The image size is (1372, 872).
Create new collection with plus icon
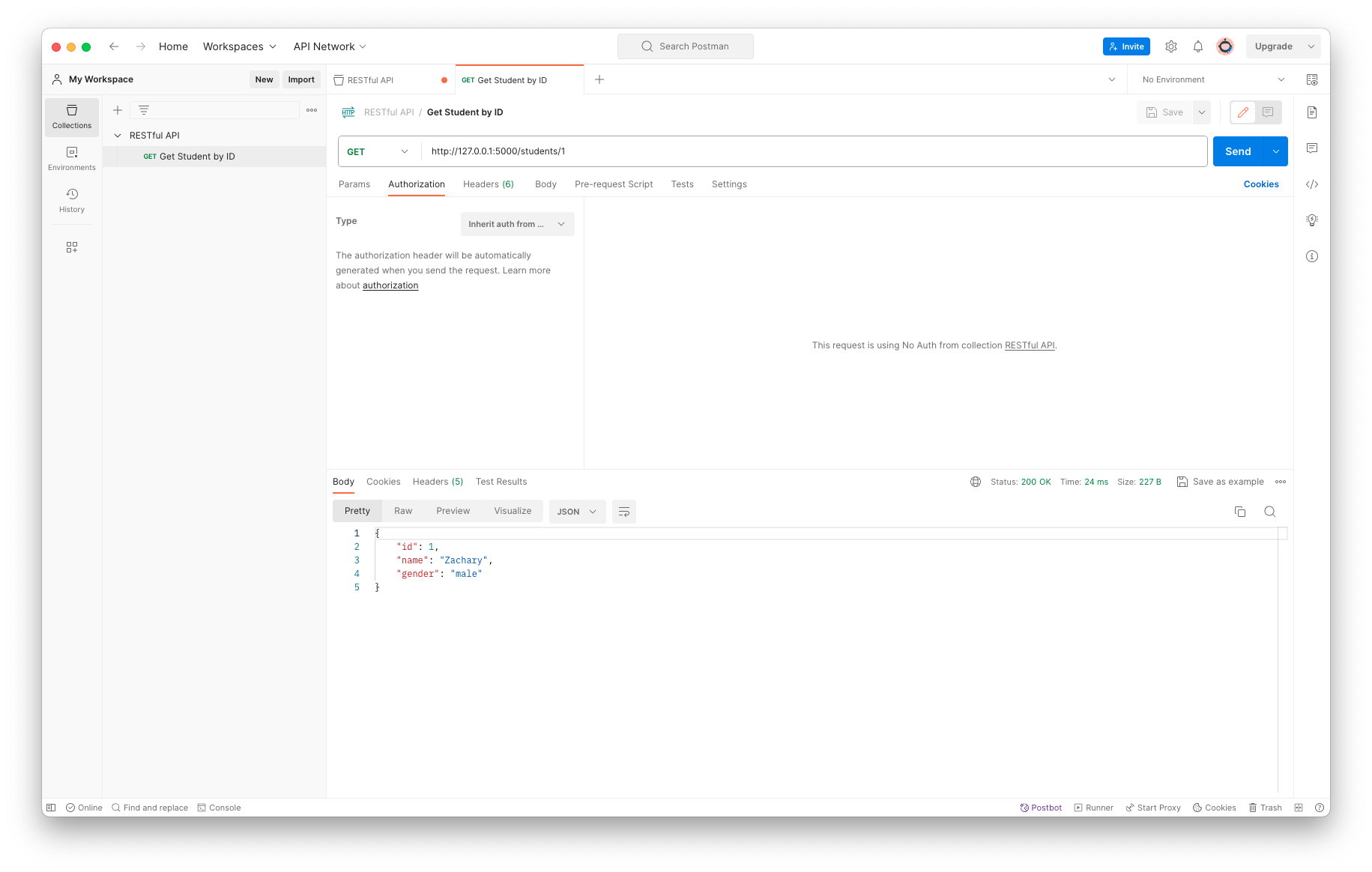tap(118, 110)
